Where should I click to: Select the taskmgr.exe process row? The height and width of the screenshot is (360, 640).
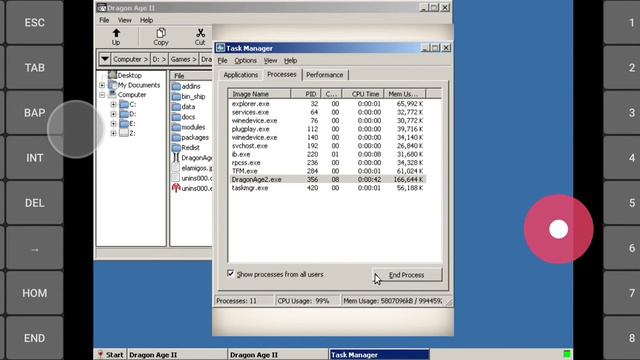[x=327, y=188]
